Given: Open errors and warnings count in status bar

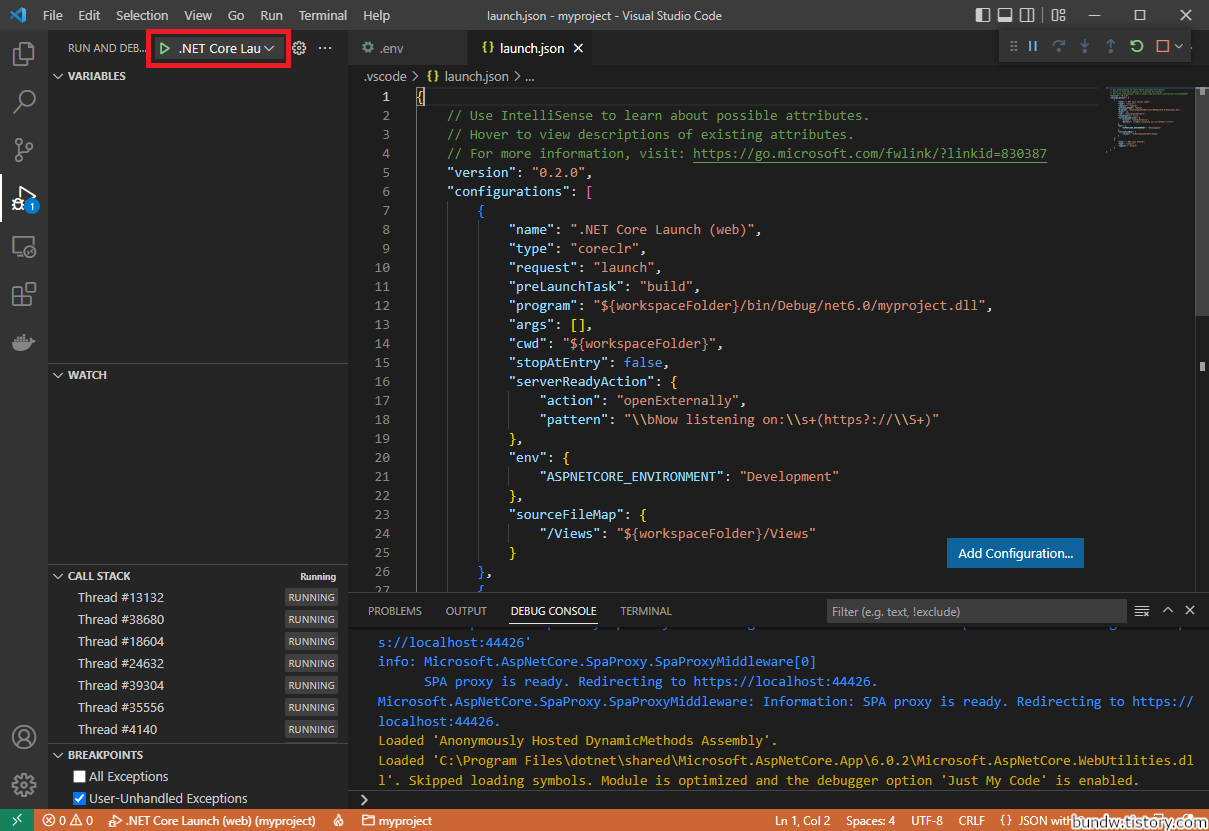Looking at the screenshot, I should (x=67, y=820).
